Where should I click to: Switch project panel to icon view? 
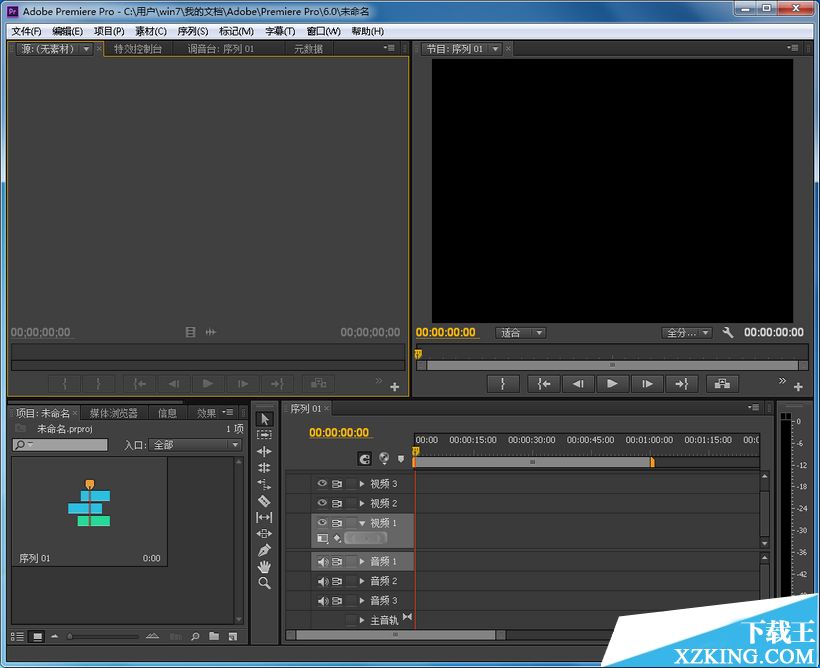click(37, 637)
